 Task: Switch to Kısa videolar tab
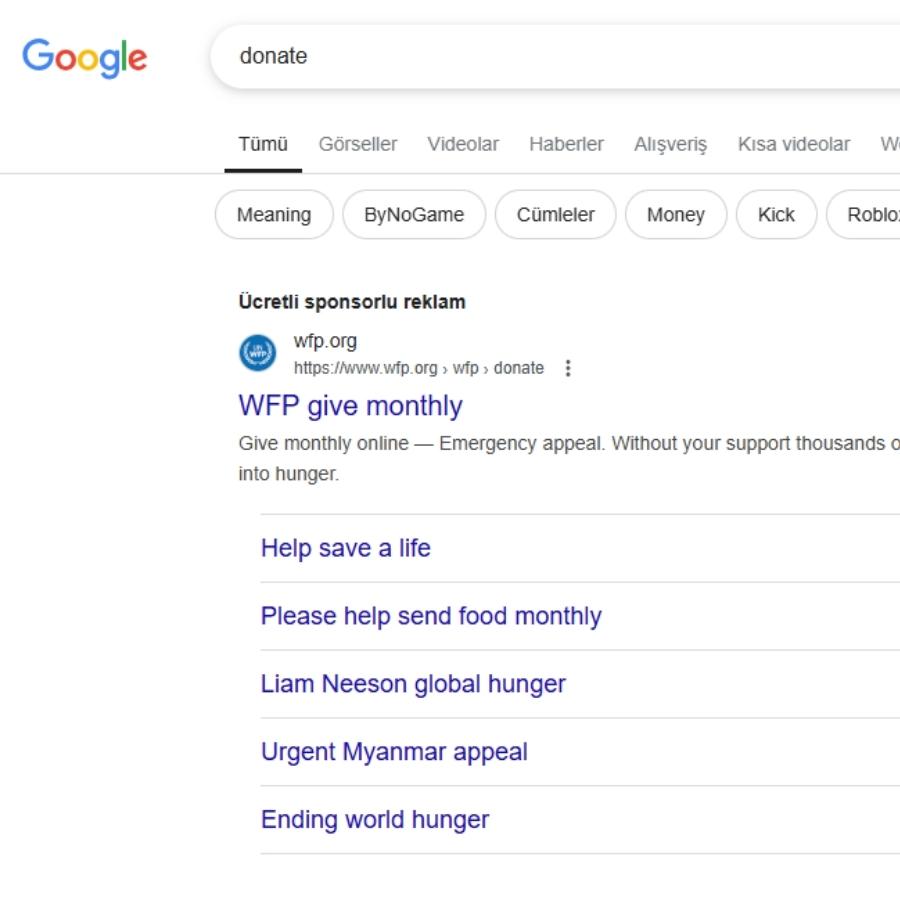tap(793, 144)
